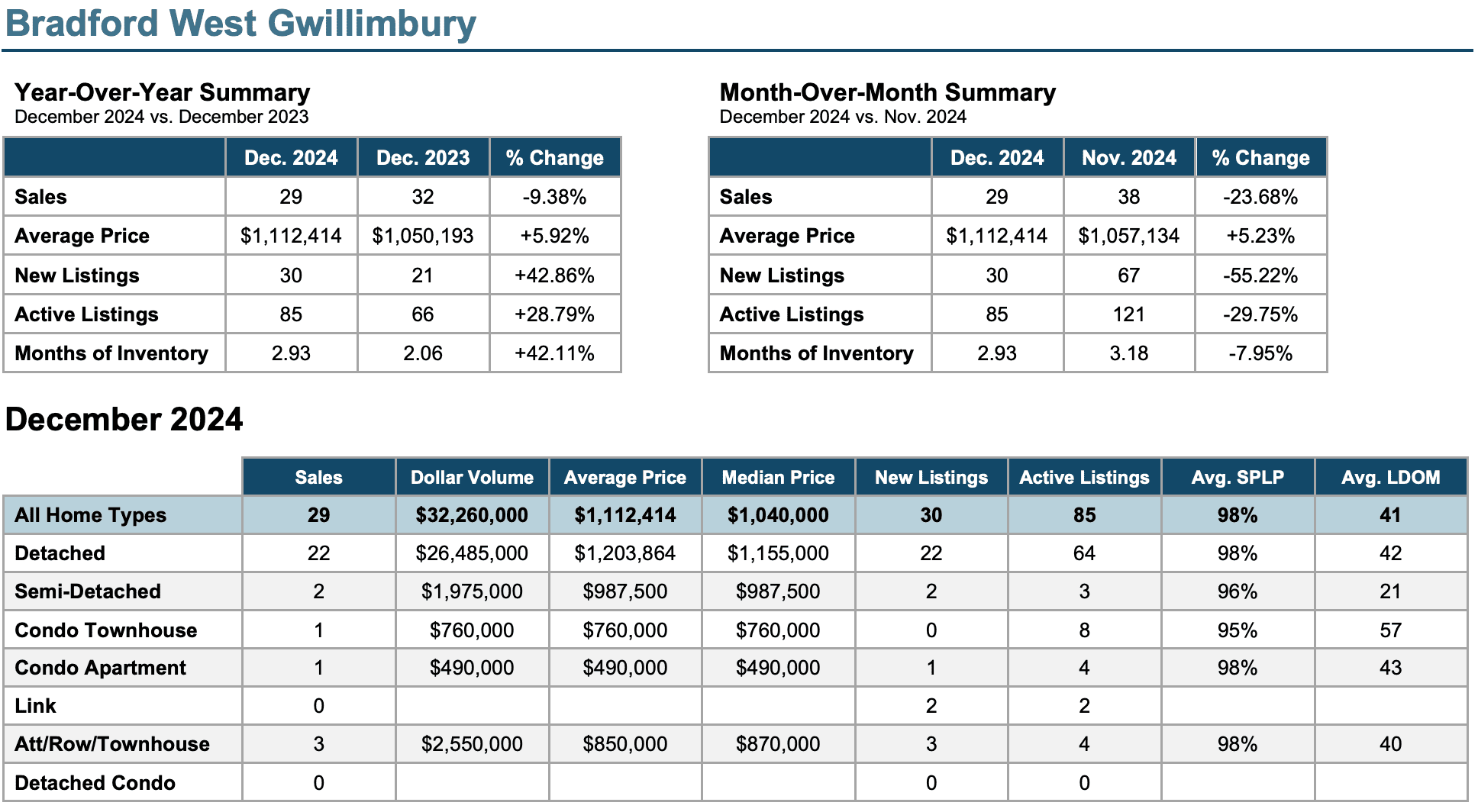1478x812 pixels.
Task: Click the Detached Condo row label
Action: pyautogui.click(x=95, y=783)
